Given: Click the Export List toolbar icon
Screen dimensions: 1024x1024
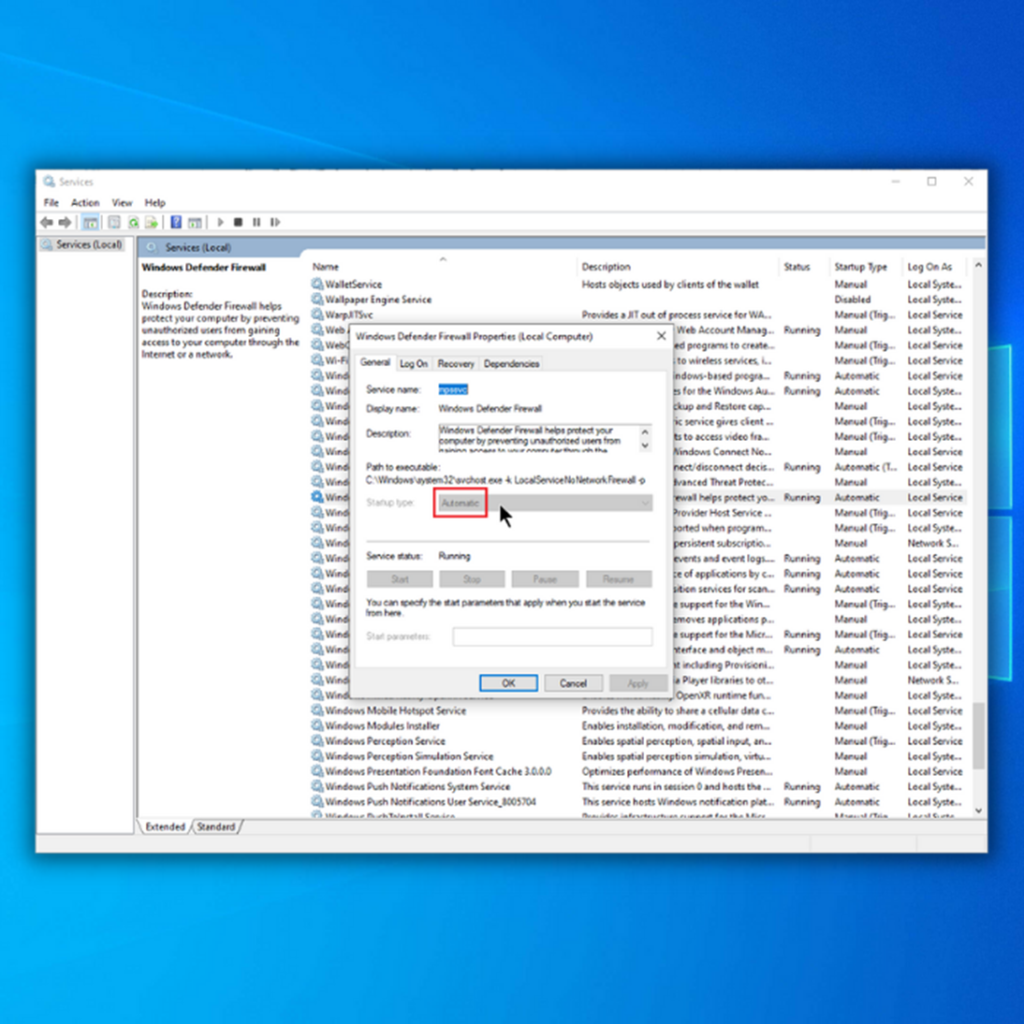Looking at the screenshot, I should (x=152, y=222).
